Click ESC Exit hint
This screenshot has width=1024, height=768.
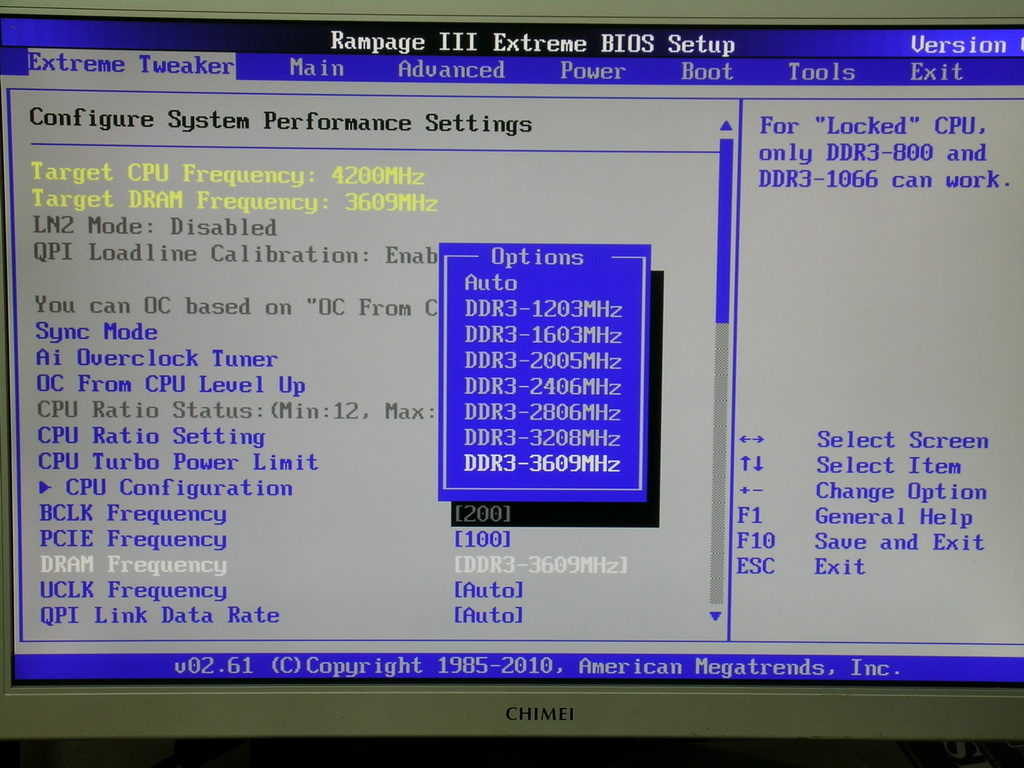pos(801,566)
